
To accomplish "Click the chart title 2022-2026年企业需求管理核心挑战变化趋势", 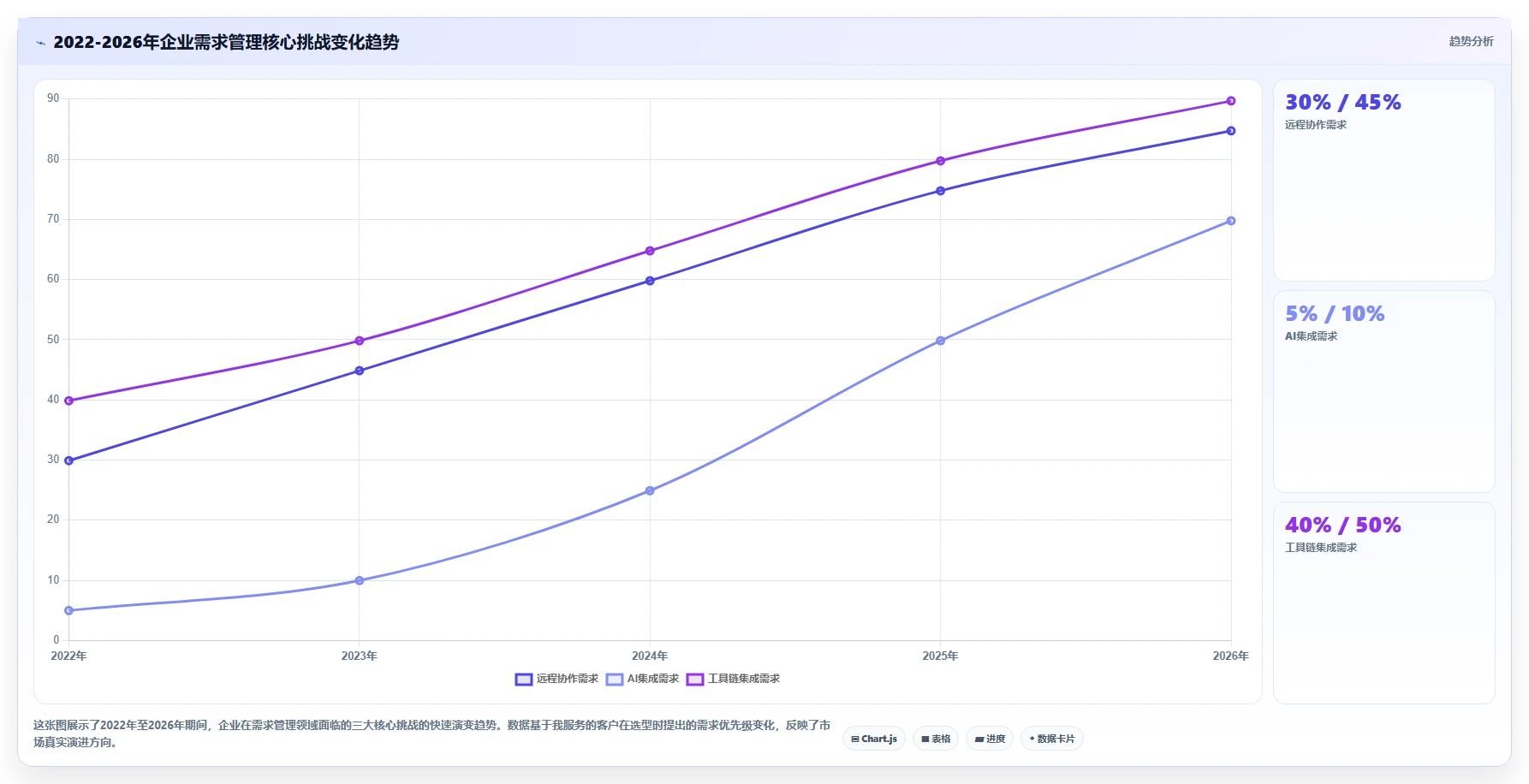I will pos(226,42).
